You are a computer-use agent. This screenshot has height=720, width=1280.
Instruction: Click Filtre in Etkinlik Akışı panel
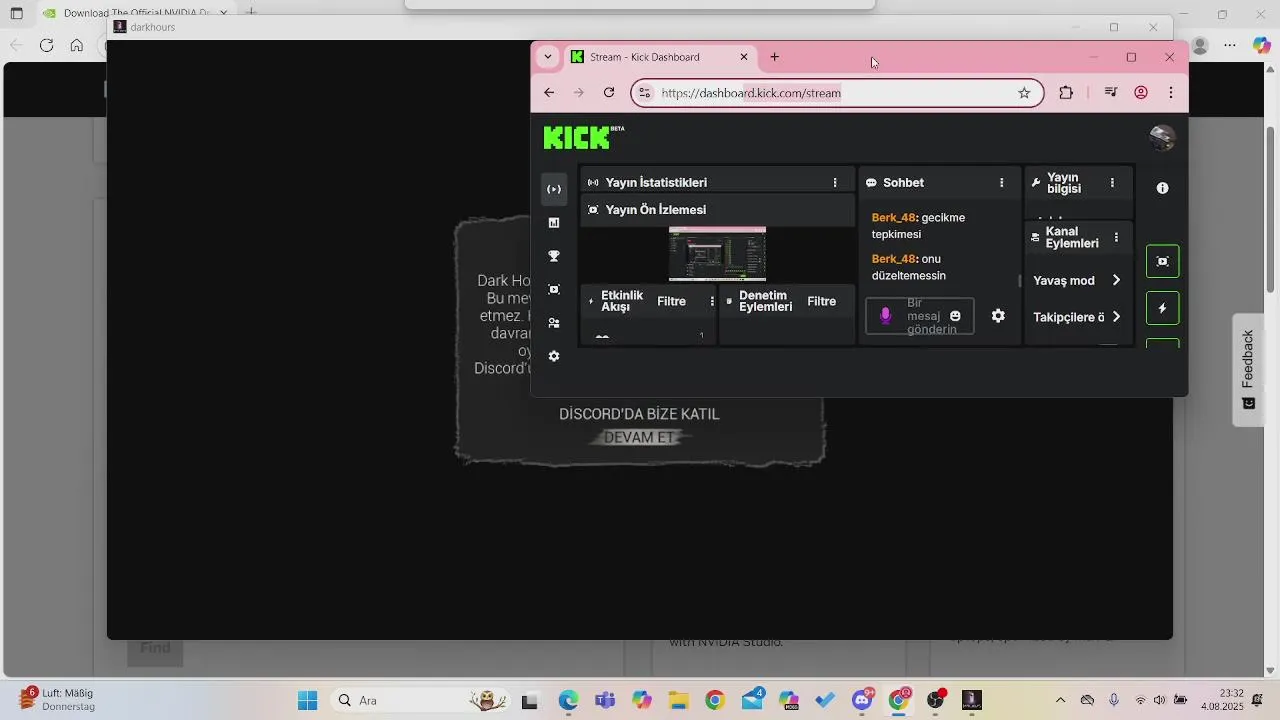coord(671,301)
